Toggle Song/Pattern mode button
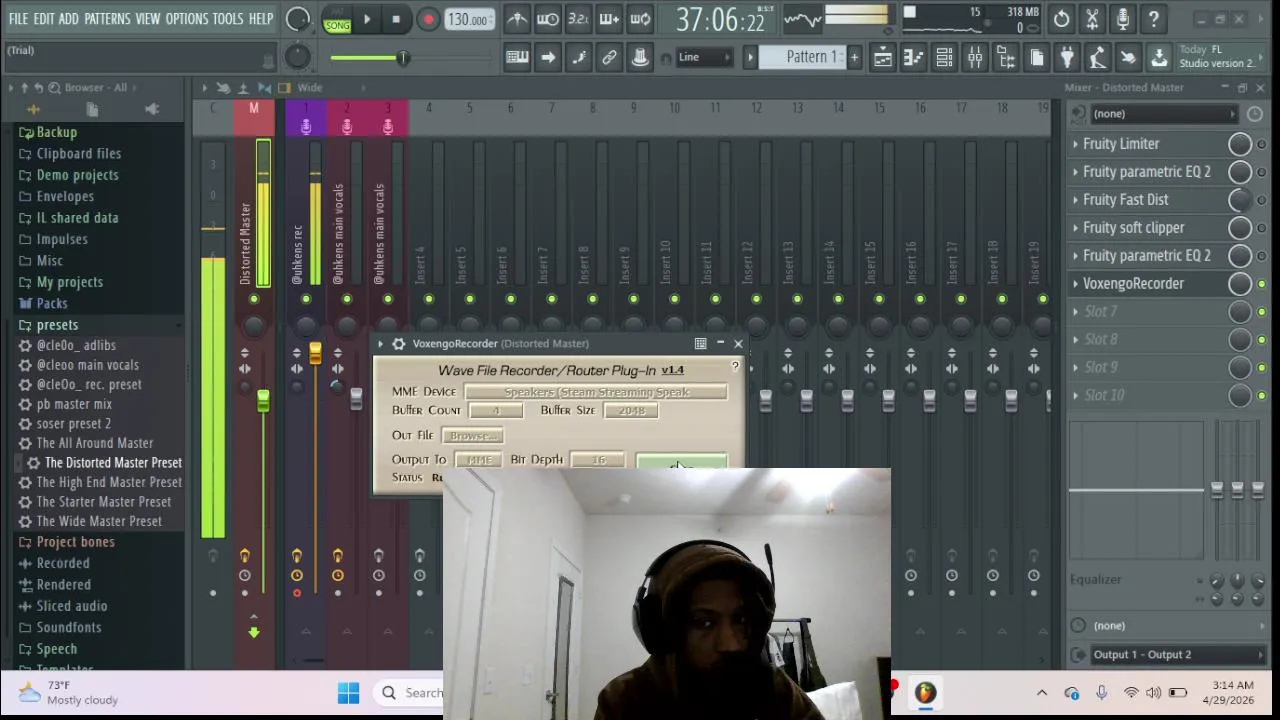The height and width of the screenshot is (720, 1280). tap(337, 19)
